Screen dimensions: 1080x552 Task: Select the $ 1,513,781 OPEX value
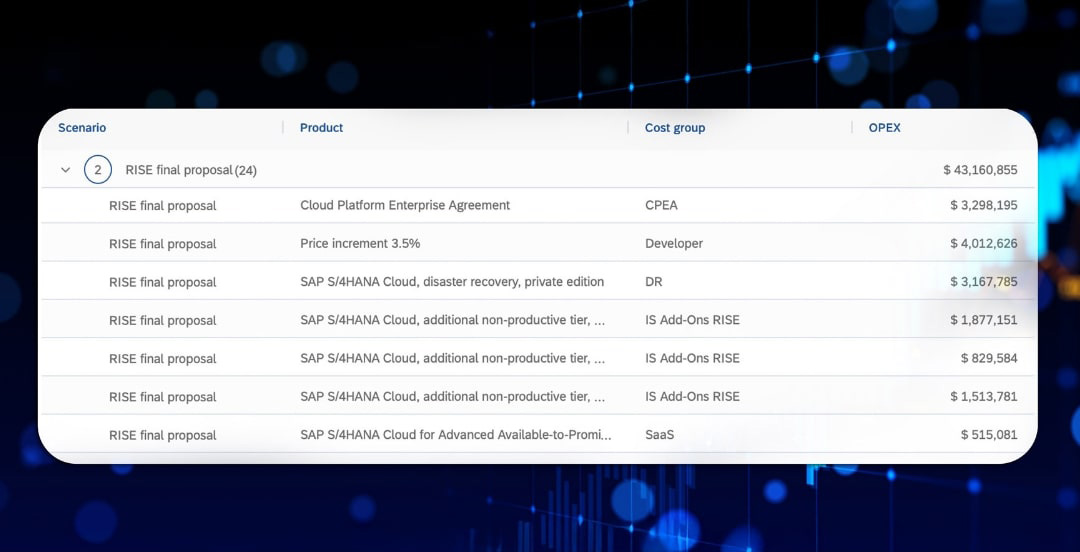click(984, 397)
